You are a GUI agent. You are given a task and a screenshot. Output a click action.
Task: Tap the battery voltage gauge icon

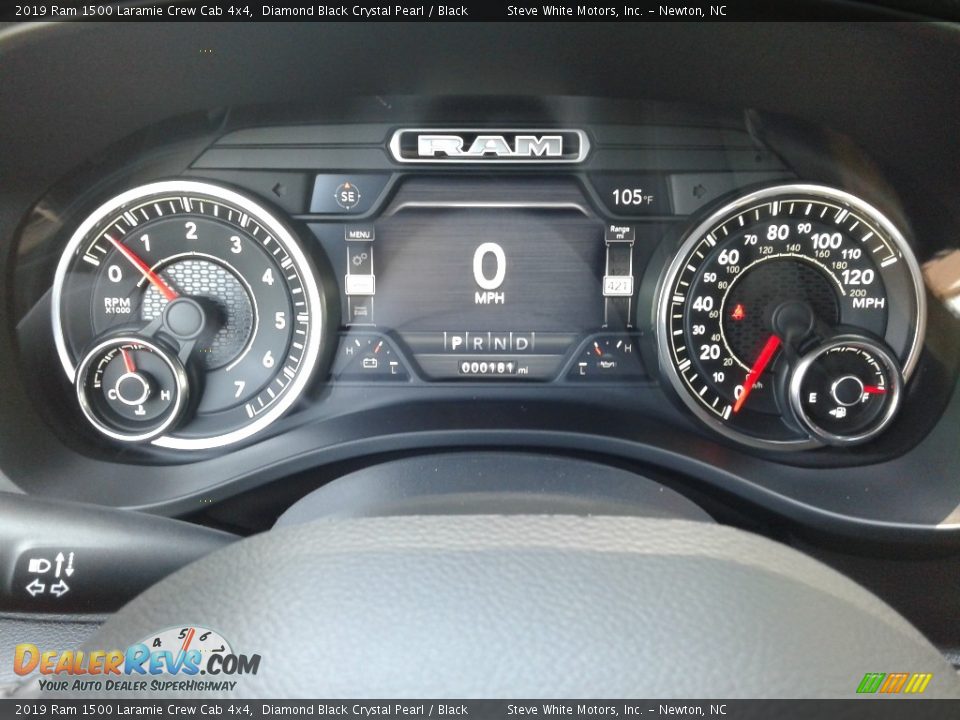click(x=370, y=363)
